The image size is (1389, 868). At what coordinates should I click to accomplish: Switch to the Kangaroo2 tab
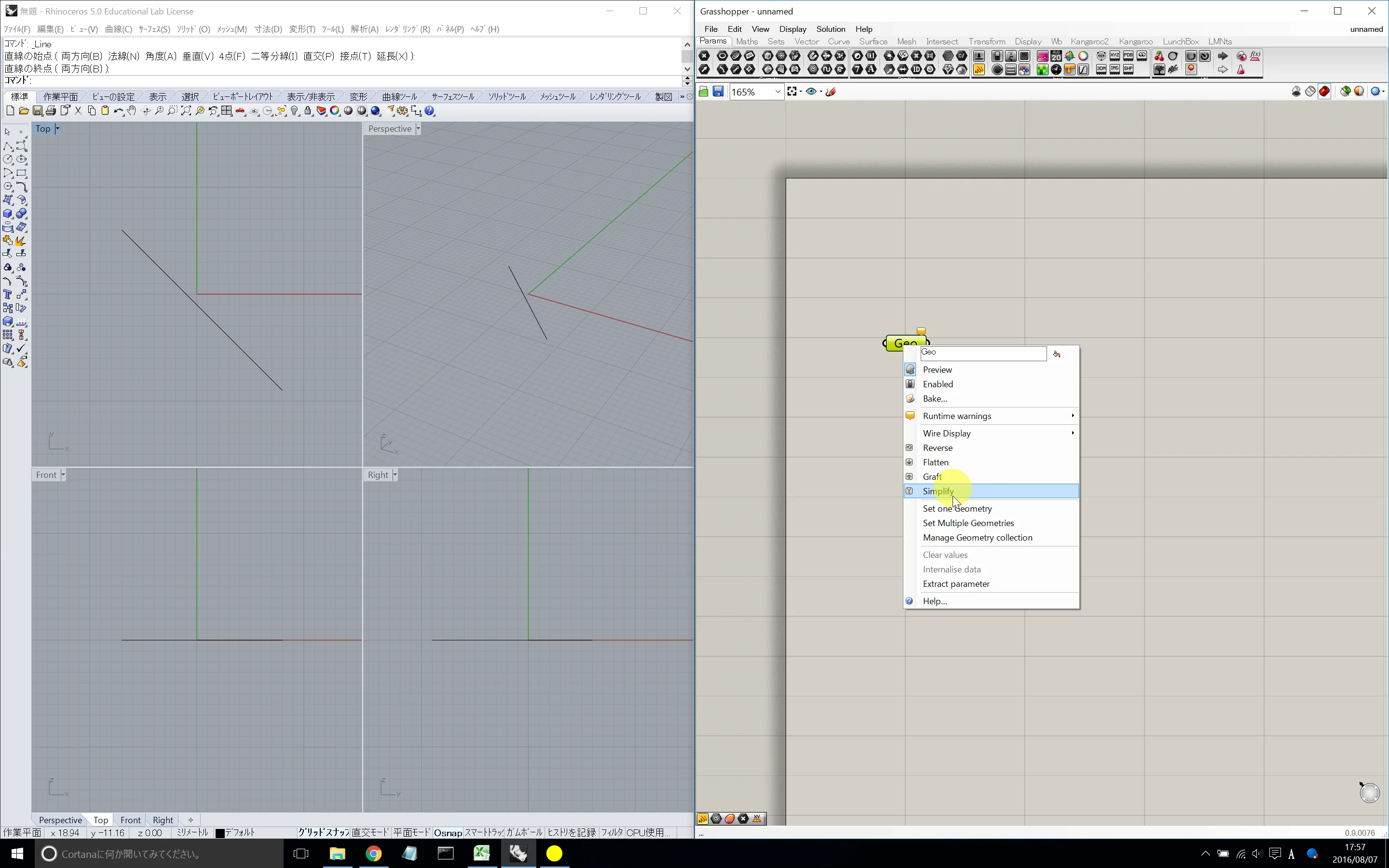click(1089, 41)
